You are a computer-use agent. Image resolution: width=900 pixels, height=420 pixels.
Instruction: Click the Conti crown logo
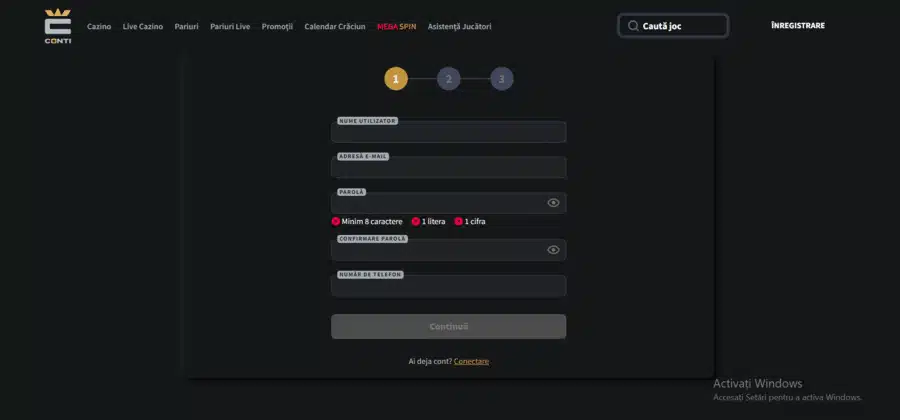click(x=58, y=26)
